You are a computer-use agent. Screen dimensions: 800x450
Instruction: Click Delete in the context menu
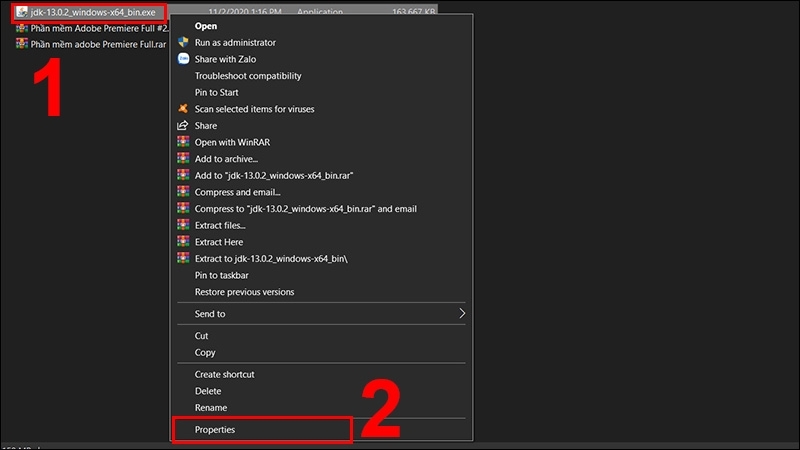click(x=208, y=391)
